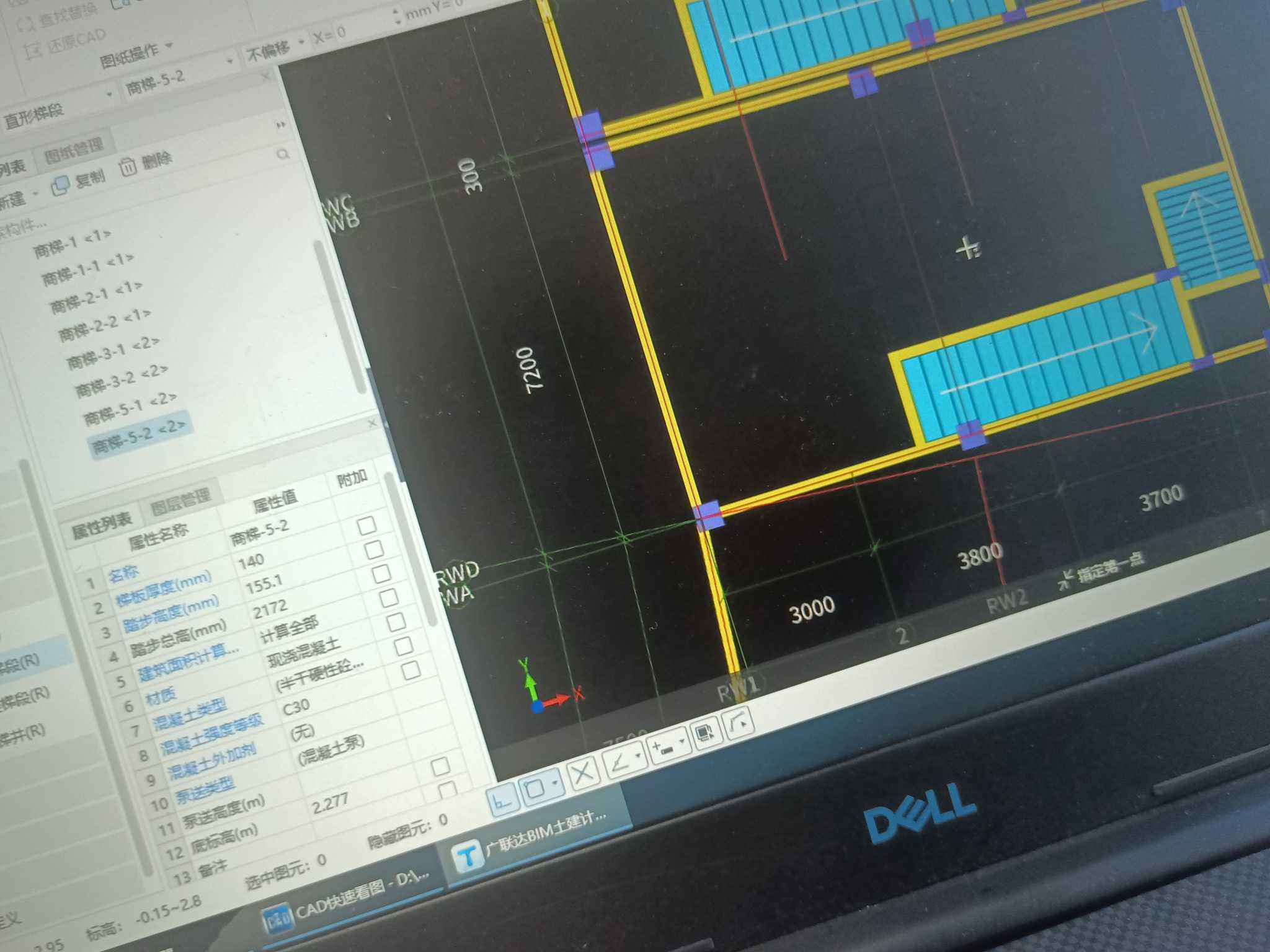Click the 查找替换 icon in ribbon
The image size is (1270, 952).
[26, 25]
